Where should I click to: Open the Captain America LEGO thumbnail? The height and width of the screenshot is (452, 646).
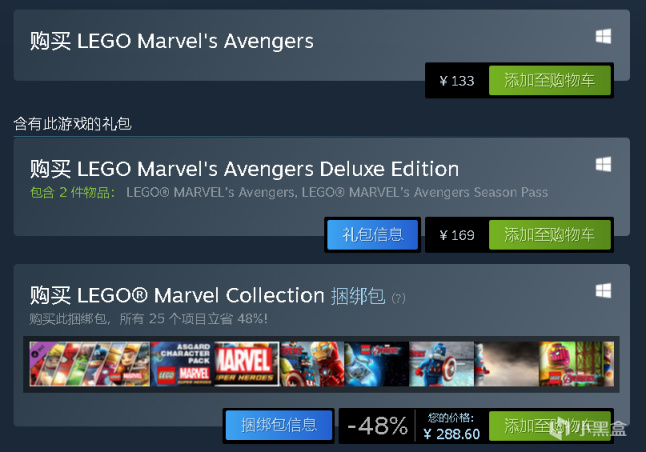click(x=440, y=365)
